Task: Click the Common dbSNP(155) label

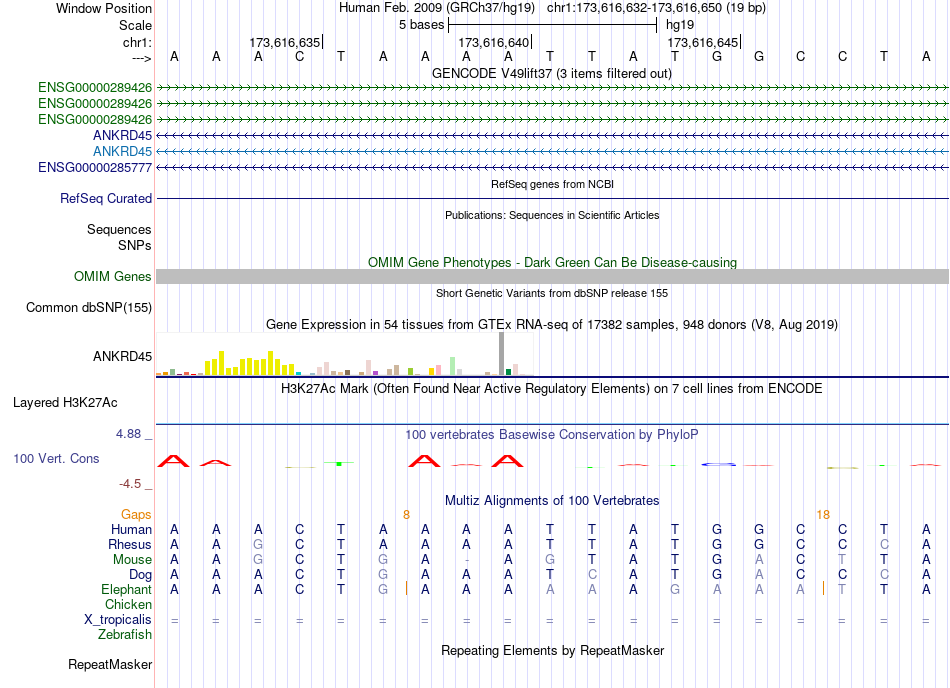Action: point(89,308)
